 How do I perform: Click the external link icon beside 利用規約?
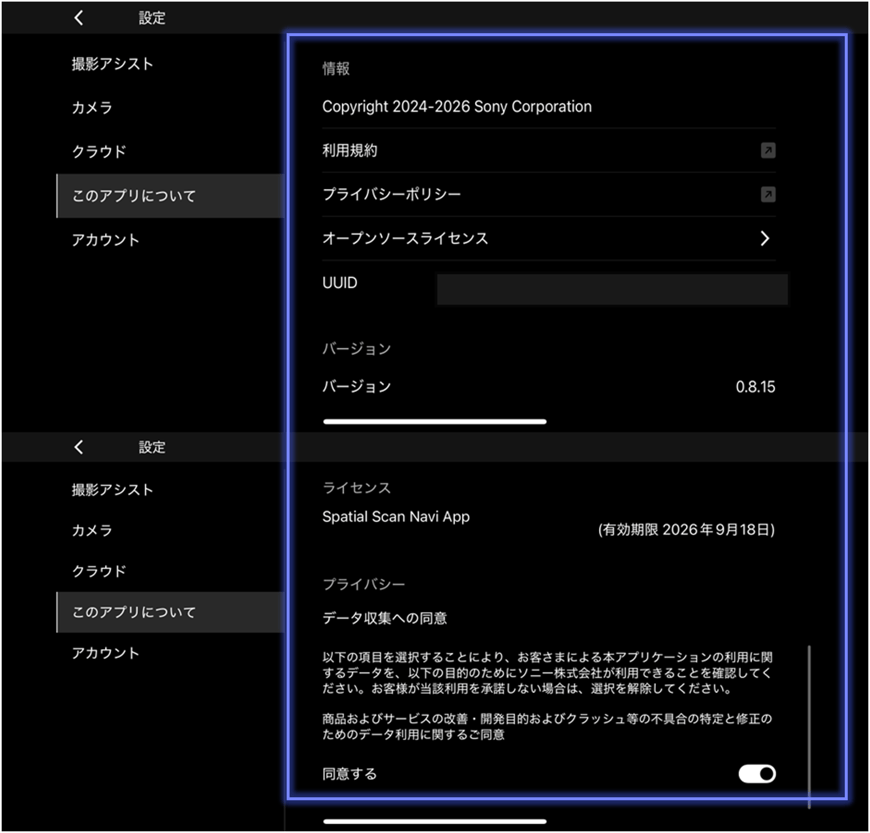[x=768, y=151]
